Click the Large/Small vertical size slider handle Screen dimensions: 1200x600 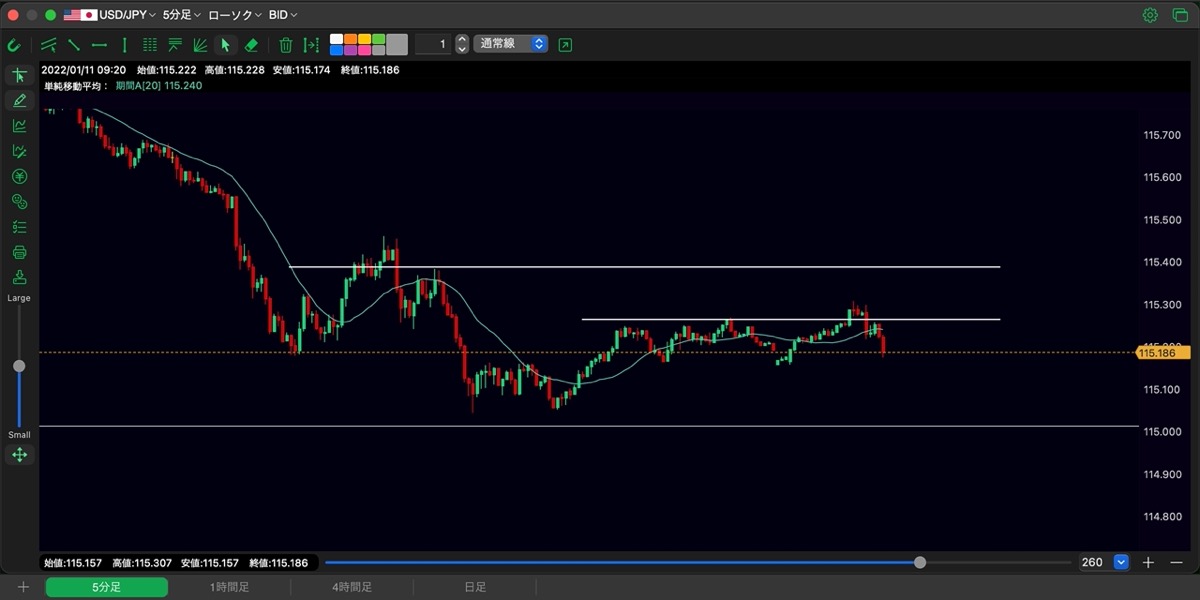point(19,366)
